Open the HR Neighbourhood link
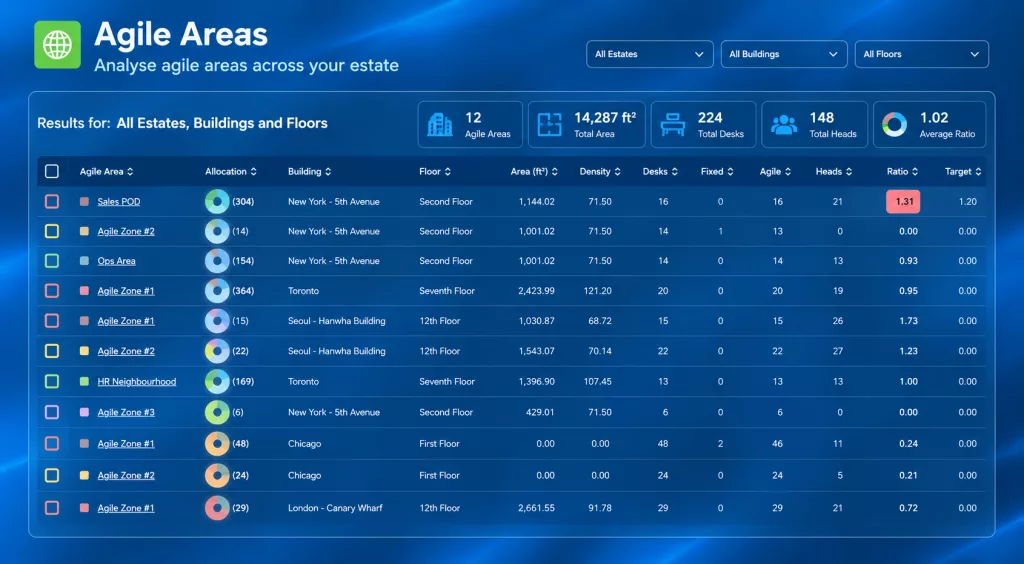The height and width of the screenshot is (564, 1024). tap(136, 381)
